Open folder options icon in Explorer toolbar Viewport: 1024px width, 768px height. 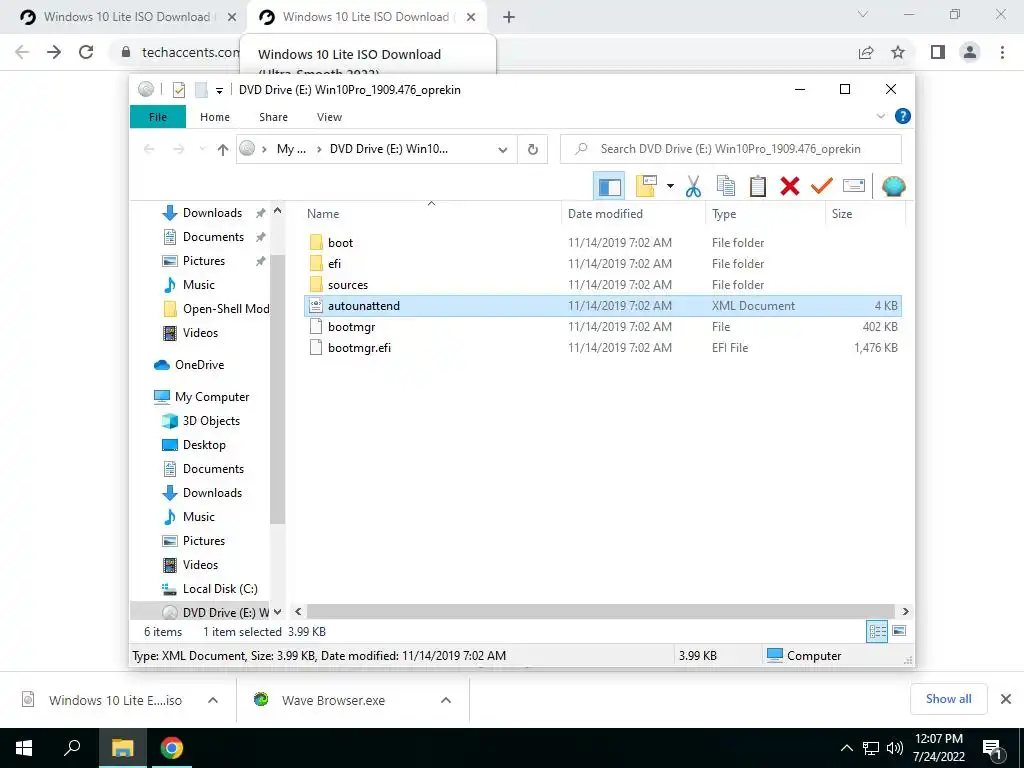(646, 186)
